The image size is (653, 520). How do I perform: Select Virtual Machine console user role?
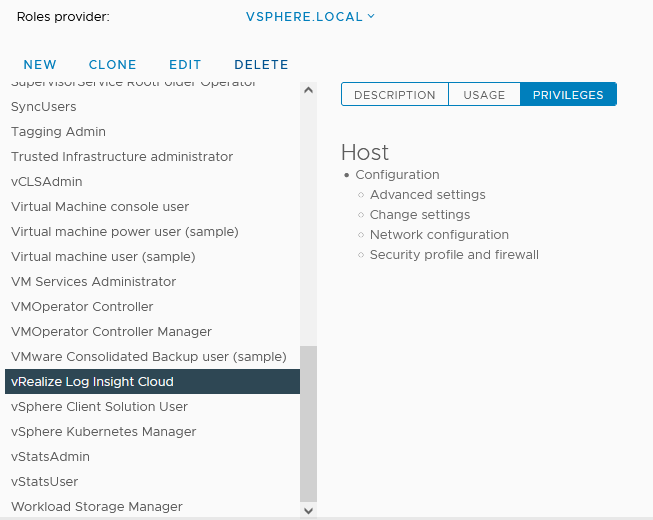pos(152,207)
